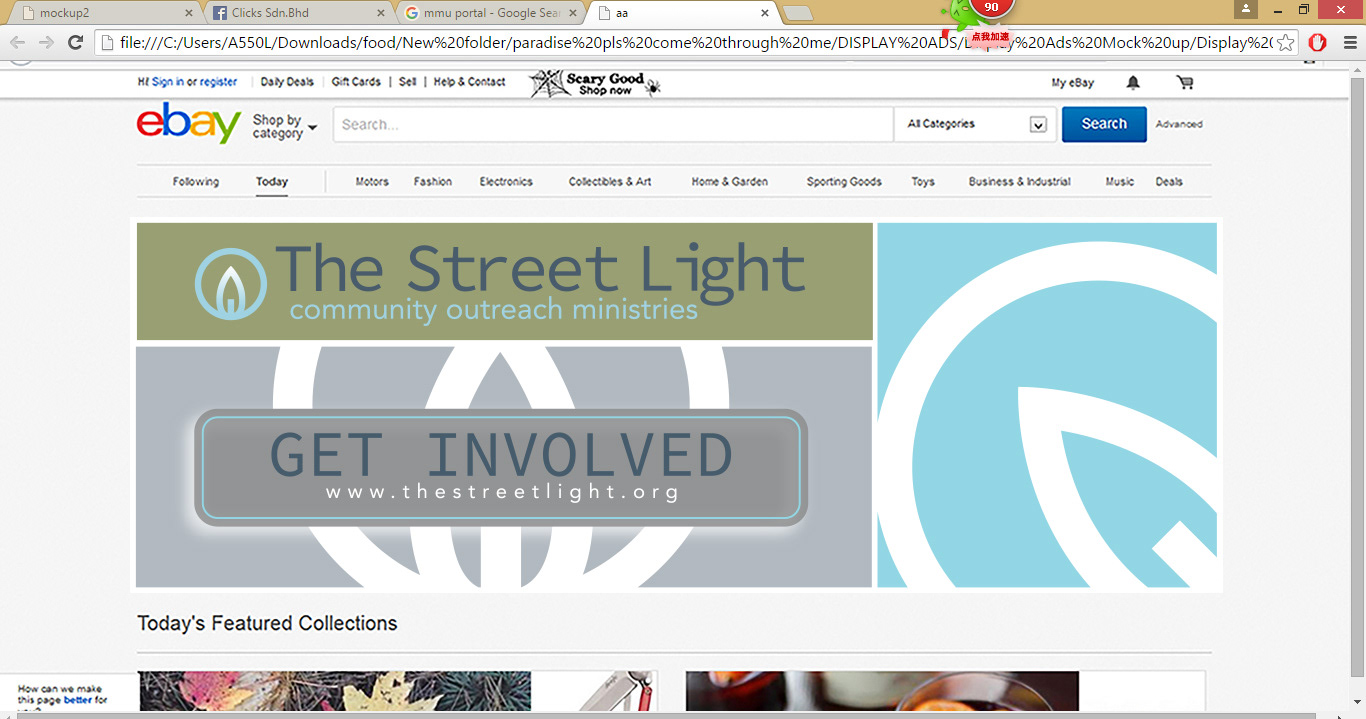Open the mulled drink collection thumbnail
Image resolution: width=1366 pixels, height=719 pixels.
click(882, 691)
